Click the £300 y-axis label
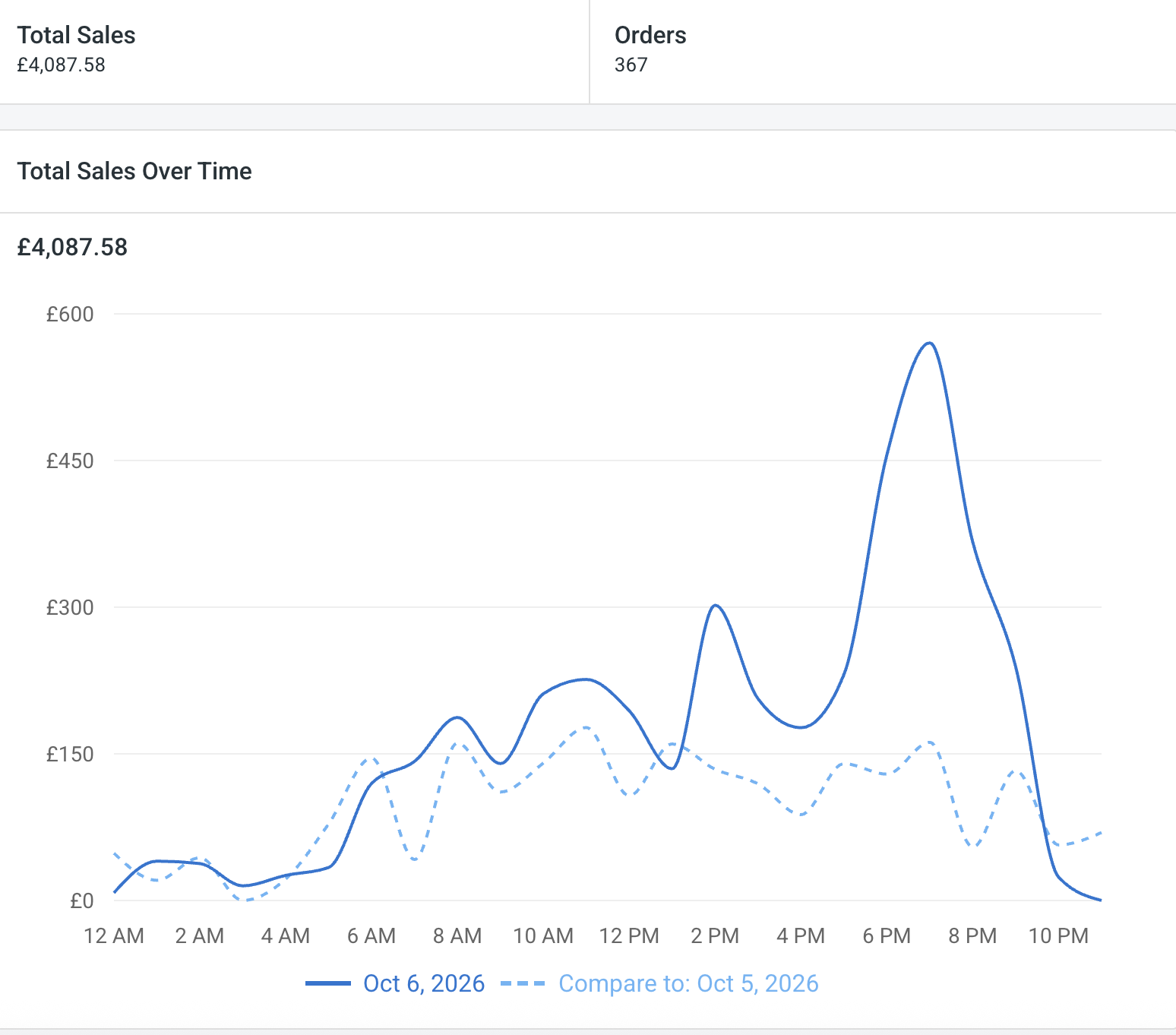The width and height of the screenshot is (1176, 1035). (x=70, y=607)
